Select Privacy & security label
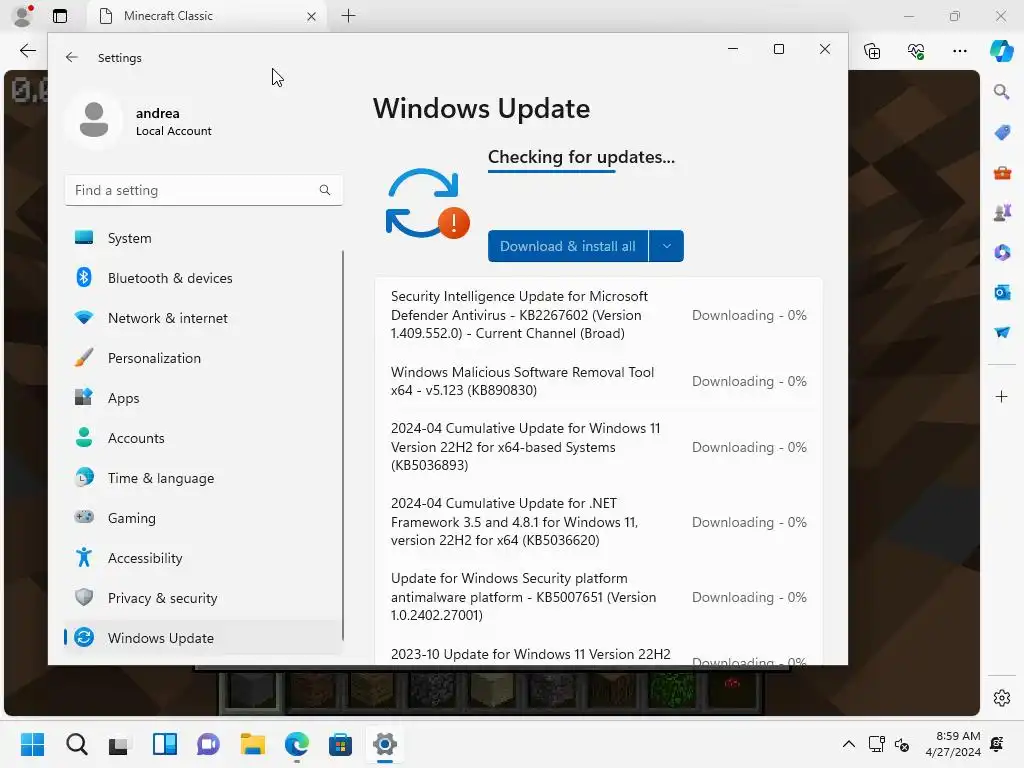Viewport: 1024px width, 768px height. tap(163, 598)
